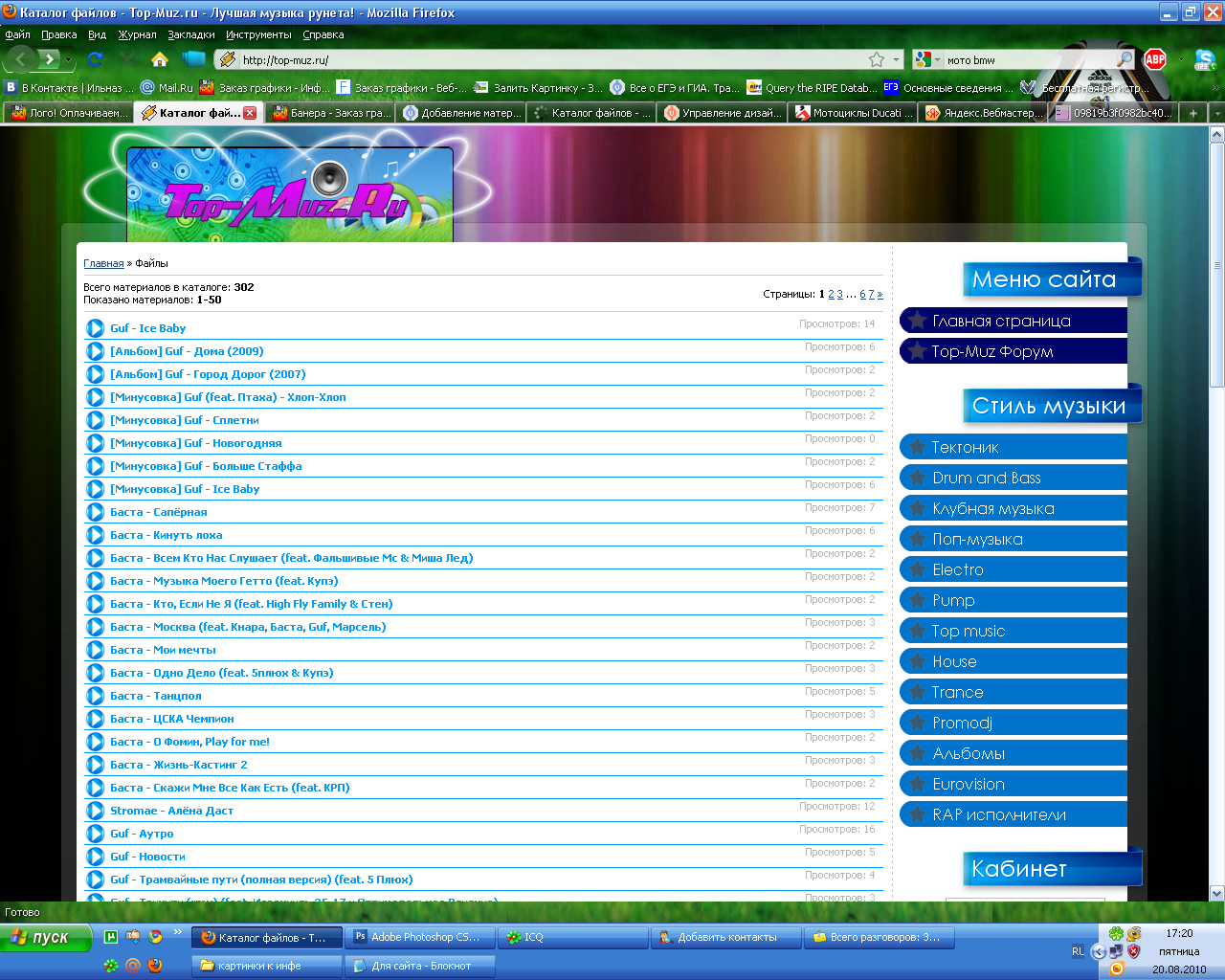The width and height of the screenshot is (1225, 980).
Task: Click the search field containing мото bmw
Action: 1030,59
